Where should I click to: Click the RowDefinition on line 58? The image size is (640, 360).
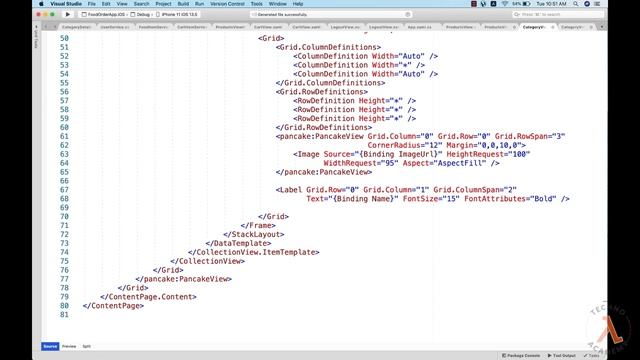point(354,109)
